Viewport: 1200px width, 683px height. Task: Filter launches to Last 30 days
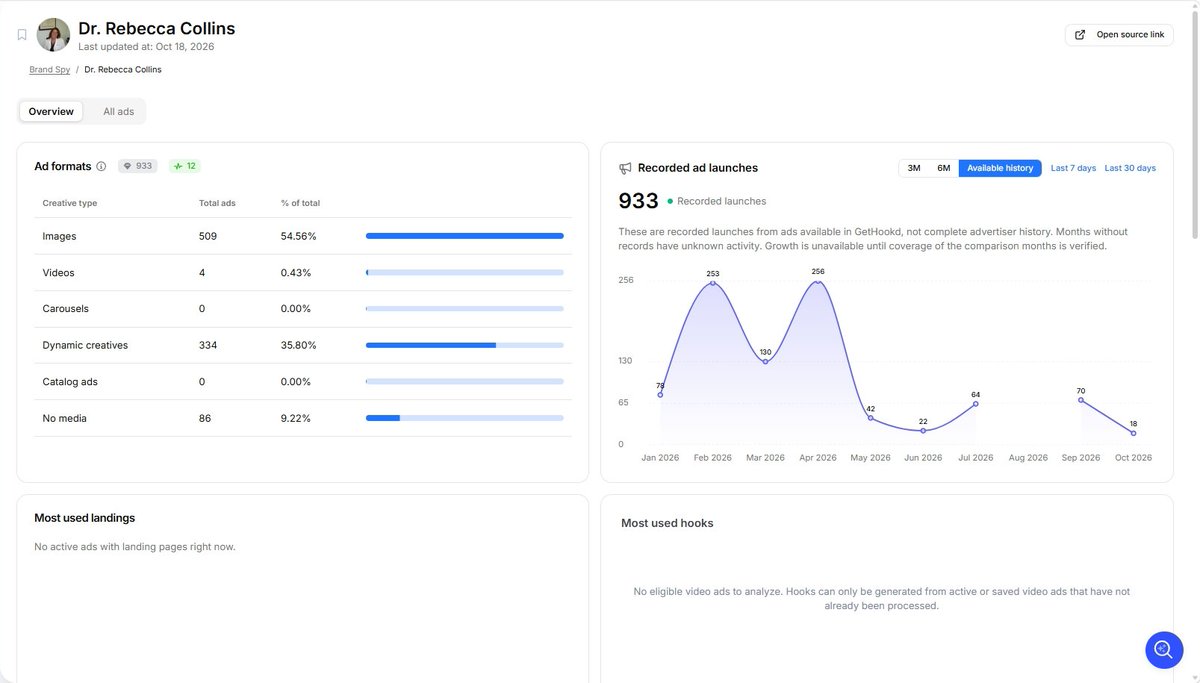(1130, 168)
